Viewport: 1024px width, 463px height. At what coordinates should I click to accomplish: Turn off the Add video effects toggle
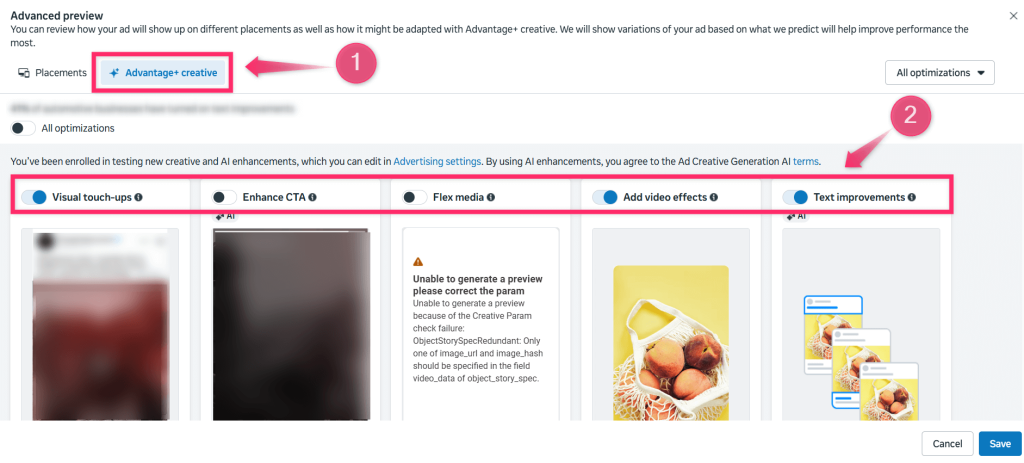click(x=605, y=197)
